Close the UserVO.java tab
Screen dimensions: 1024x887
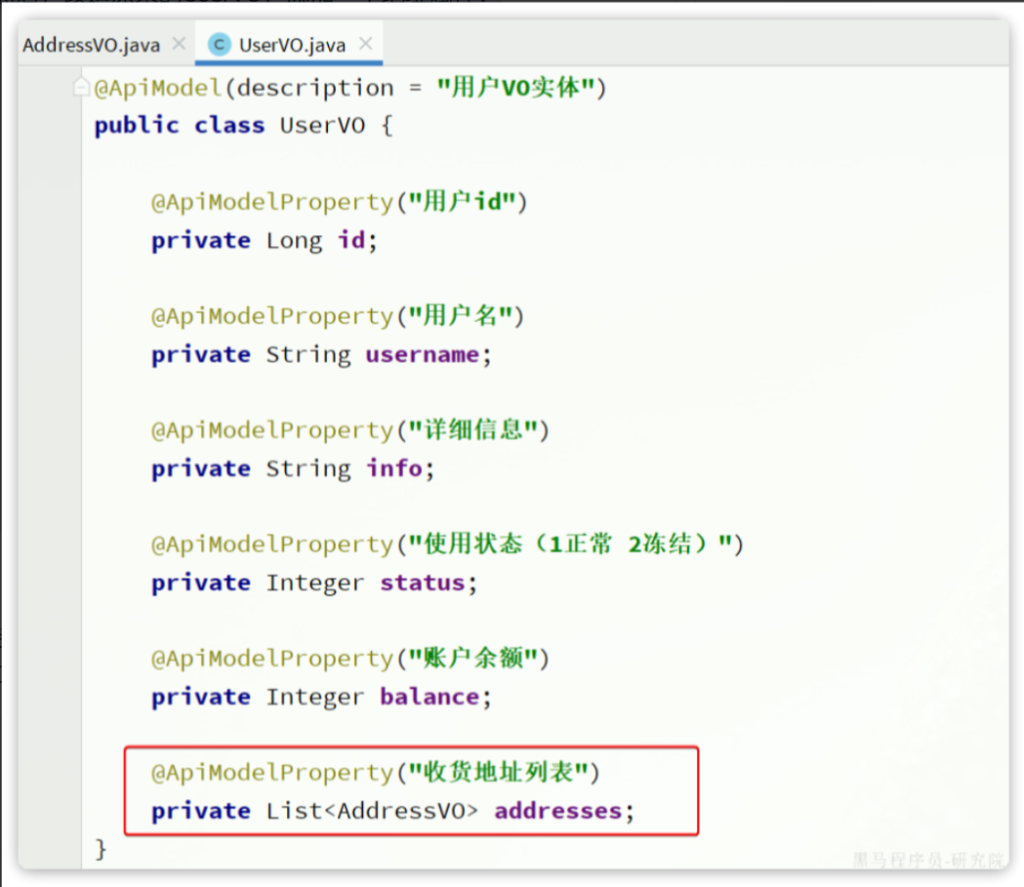(x=365, y=44)
